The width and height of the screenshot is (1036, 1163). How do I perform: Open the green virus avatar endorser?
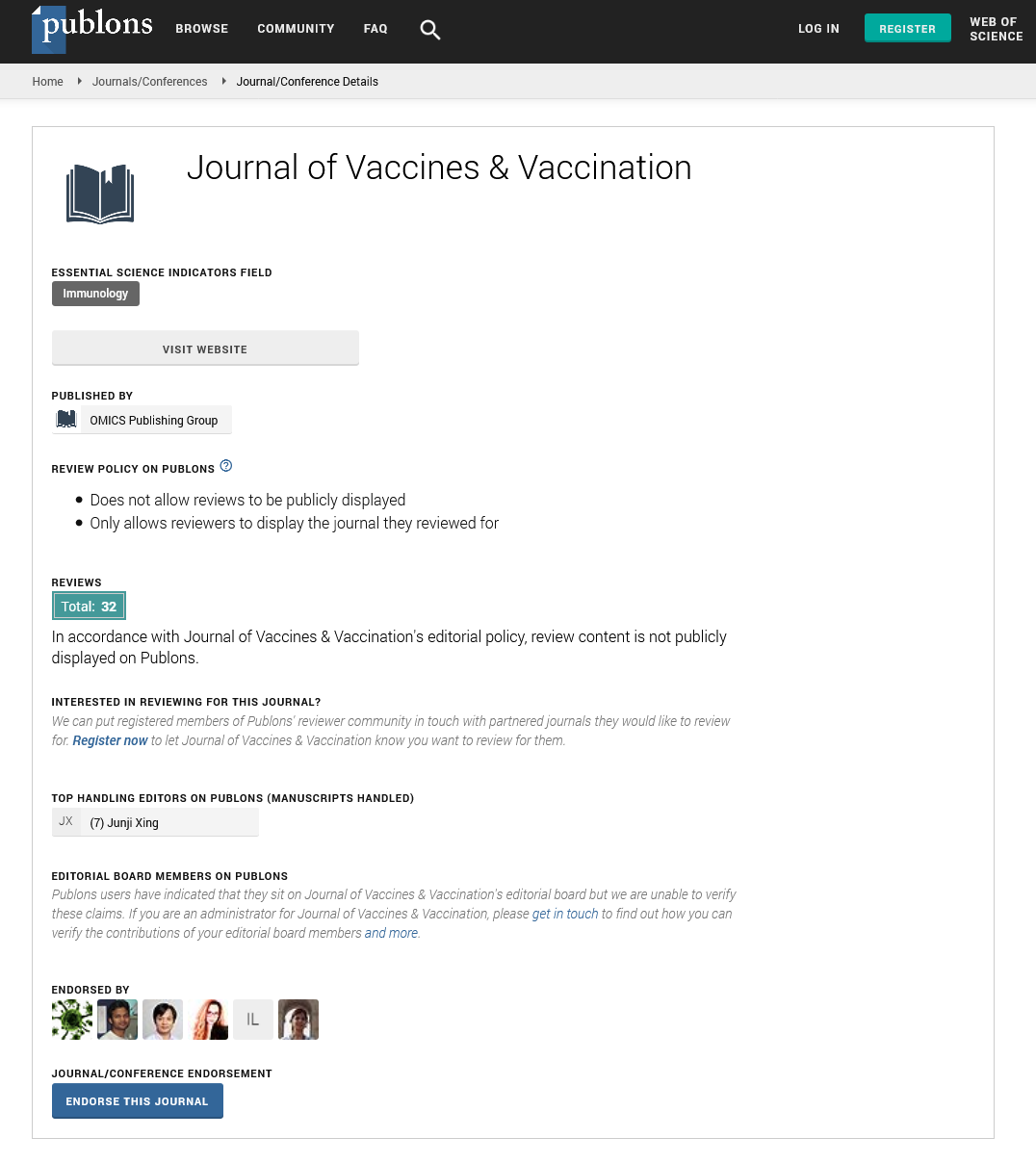(x=72, y=1020)
